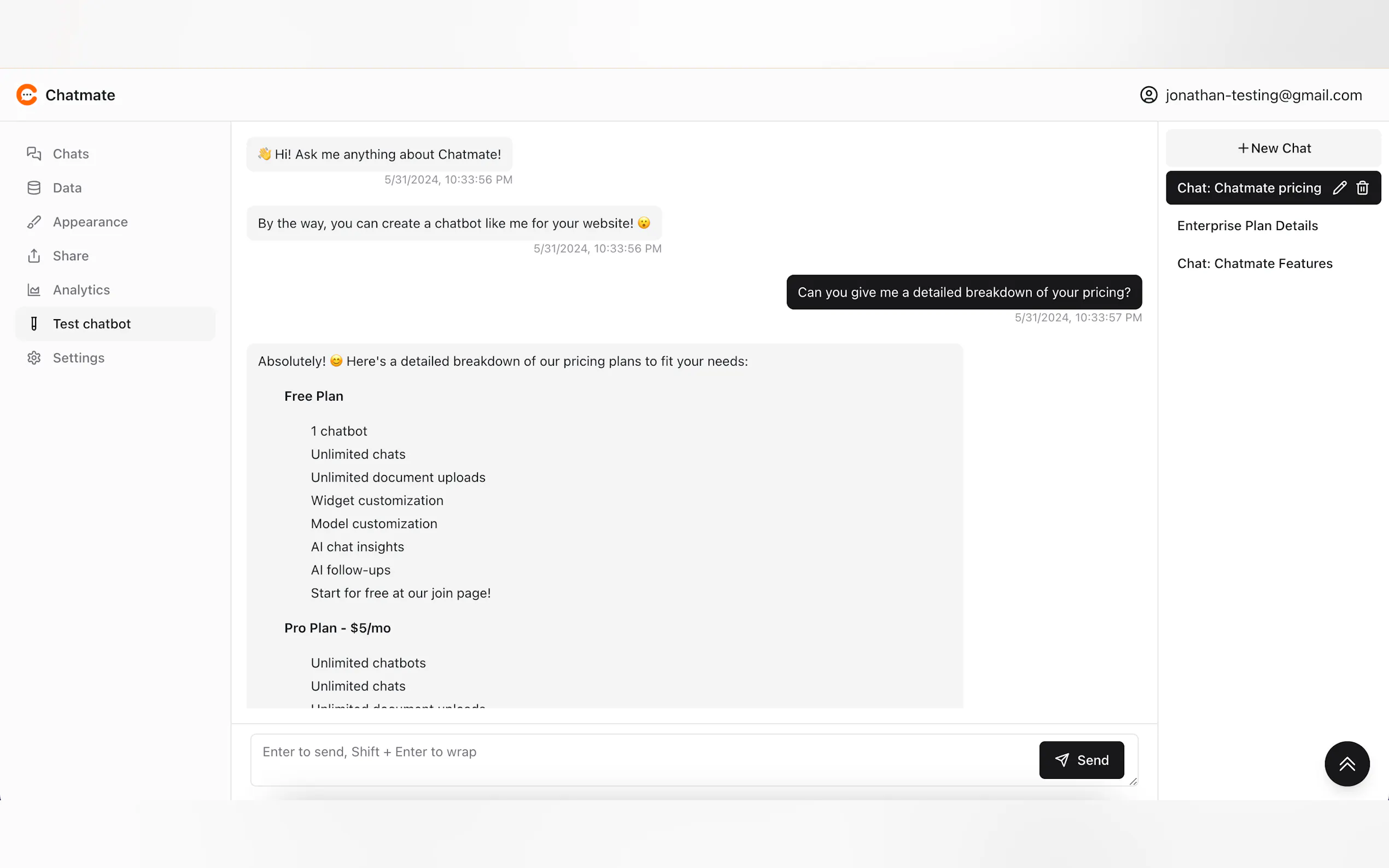Click the pencil icon to rename chat
This screenshot has height=868, width=1389.
click(x=1339, y=187)
